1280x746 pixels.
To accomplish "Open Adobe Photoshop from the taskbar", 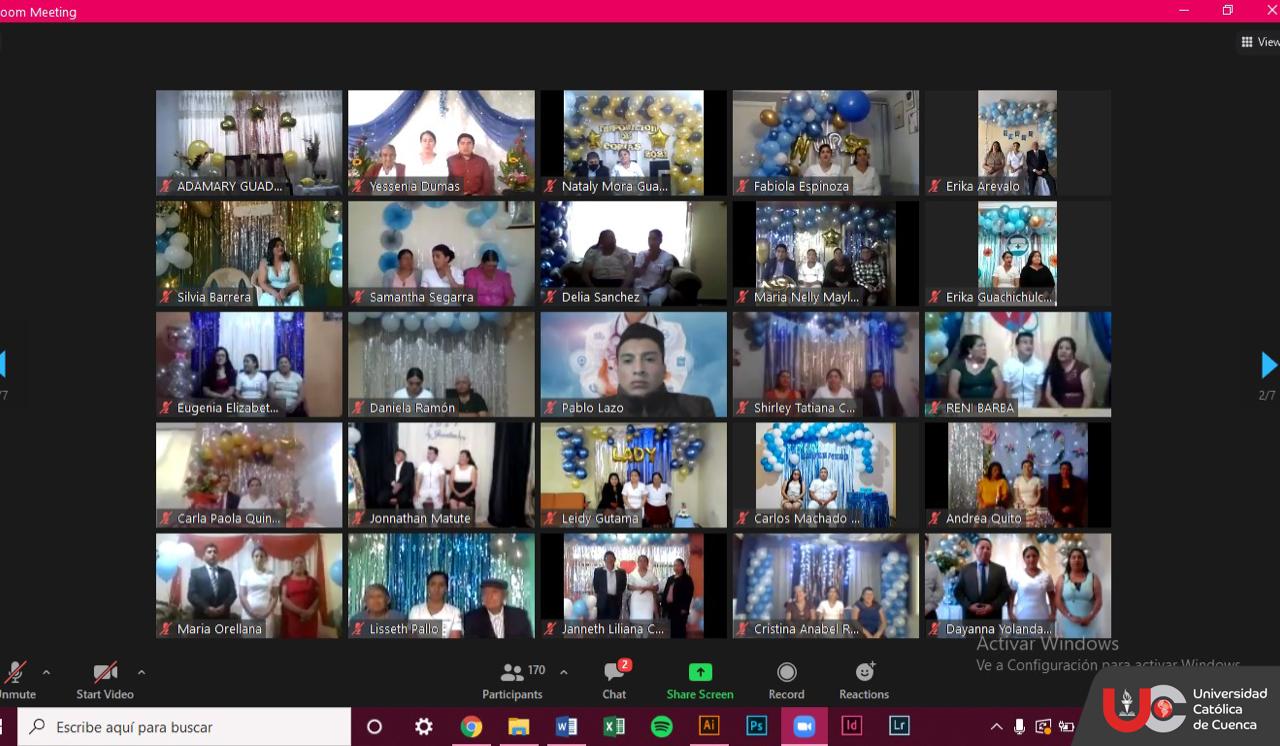I will (x=757, y=727).
